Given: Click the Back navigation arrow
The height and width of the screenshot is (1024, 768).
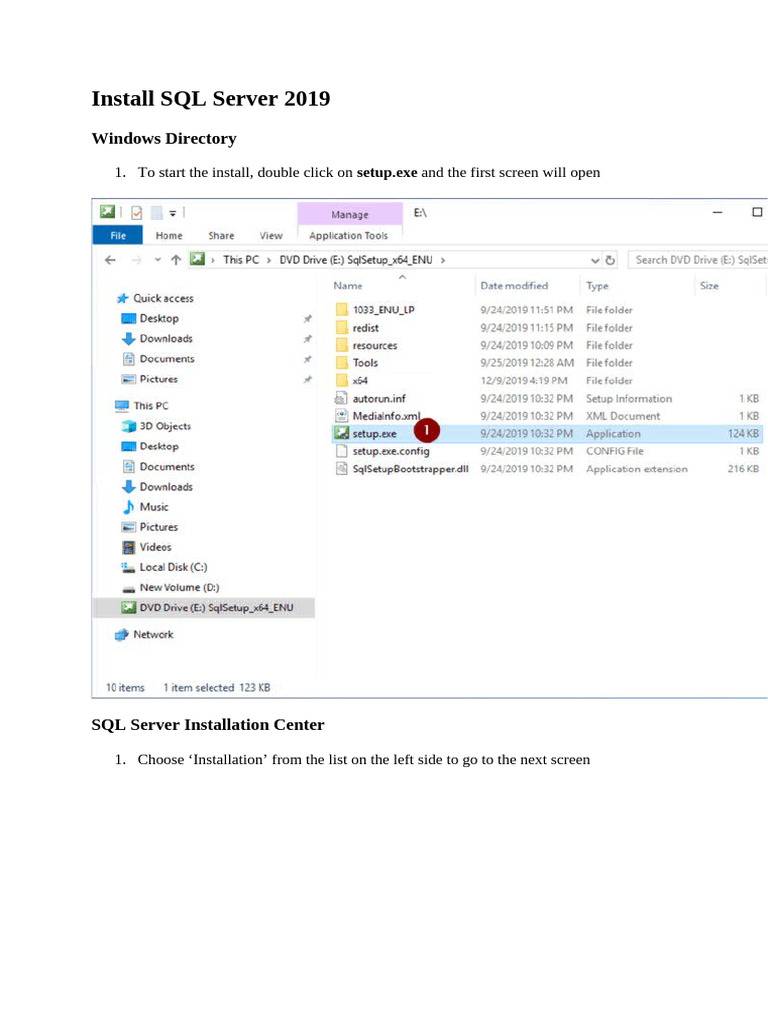Looking at the screenshot, I should click(x=109, y=260).
